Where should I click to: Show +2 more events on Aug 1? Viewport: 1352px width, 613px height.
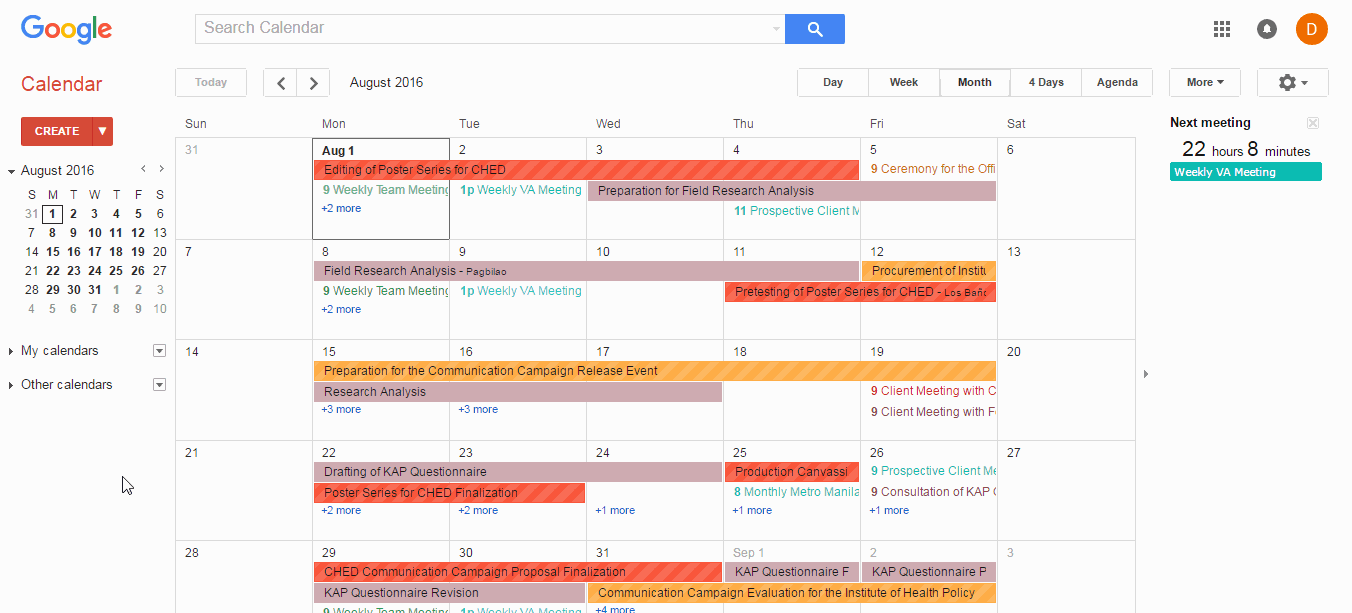(341, 209)
